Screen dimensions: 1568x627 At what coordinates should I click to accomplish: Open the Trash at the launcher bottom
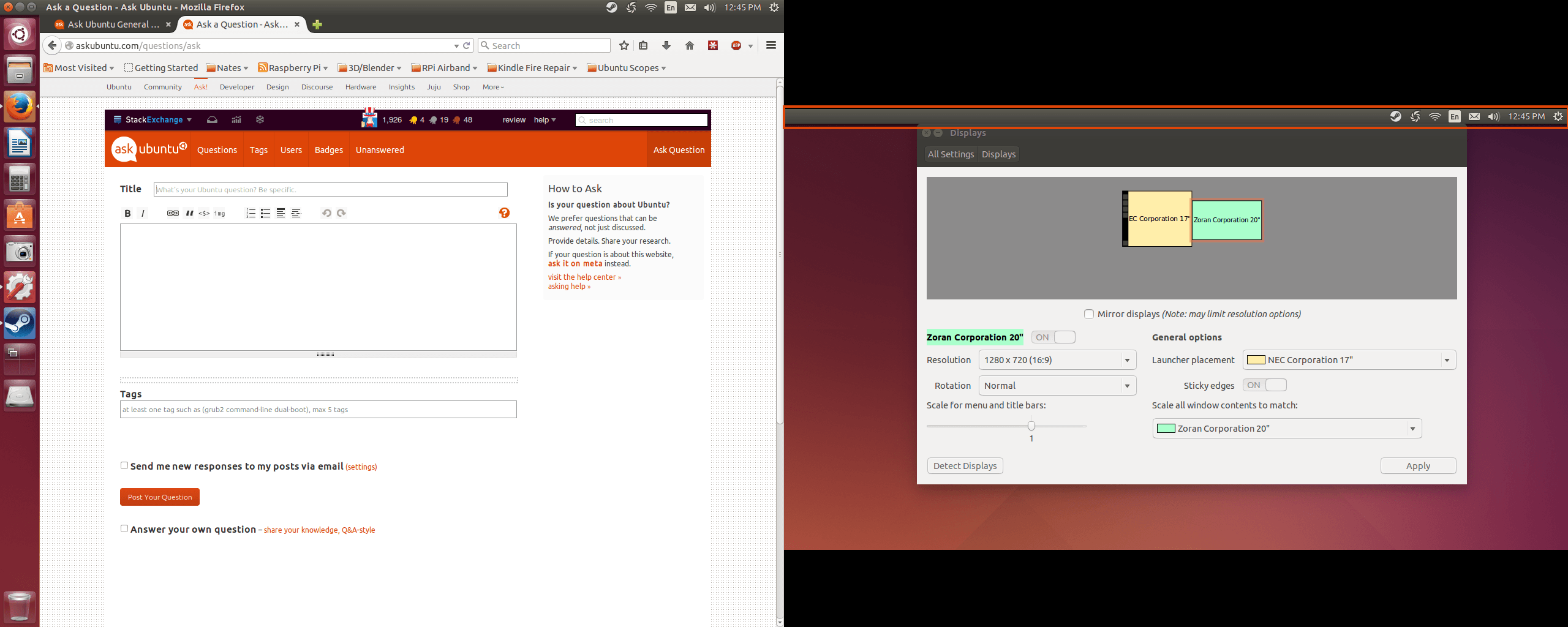20,606
